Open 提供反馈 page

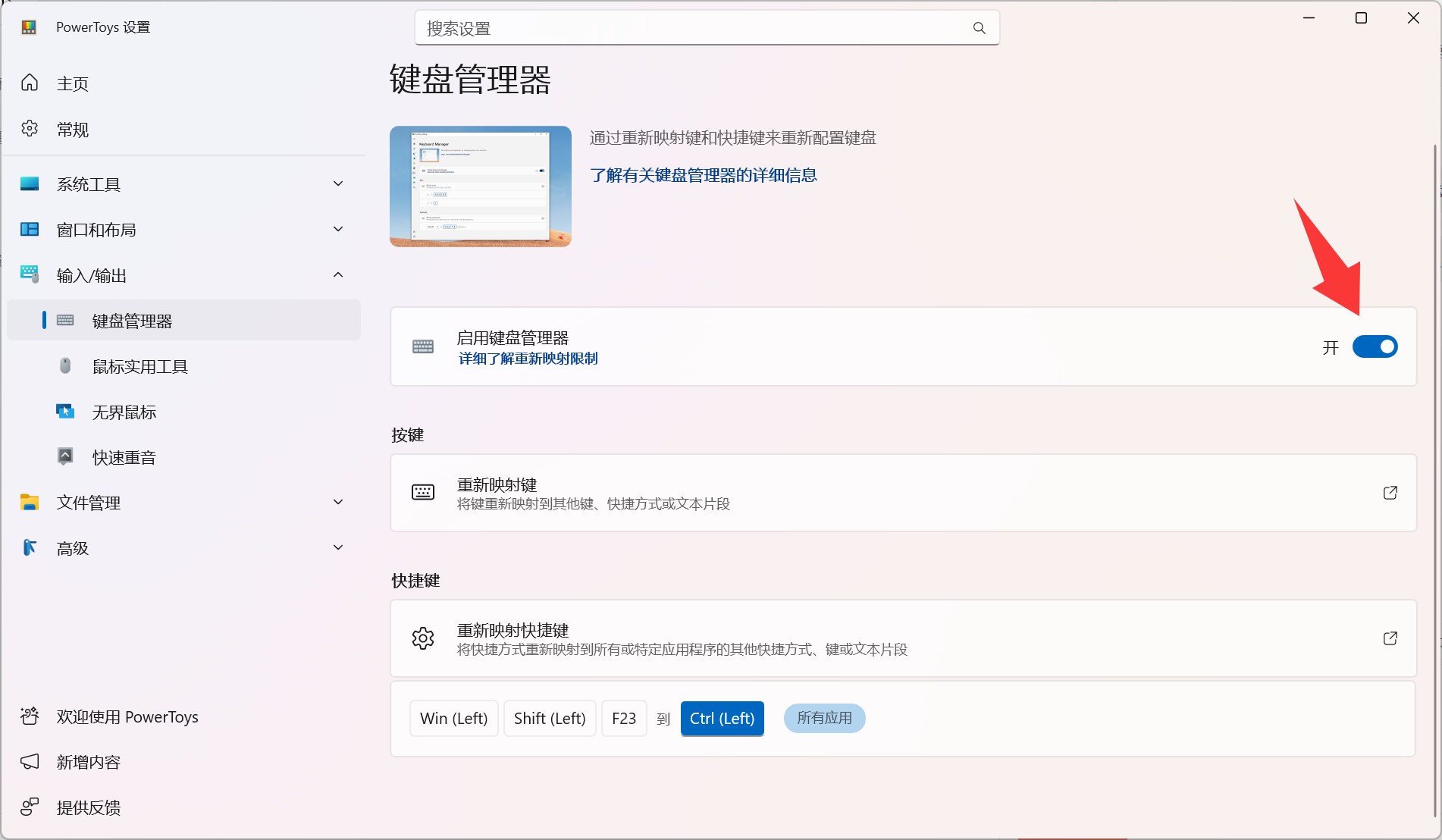coord(183,807)
